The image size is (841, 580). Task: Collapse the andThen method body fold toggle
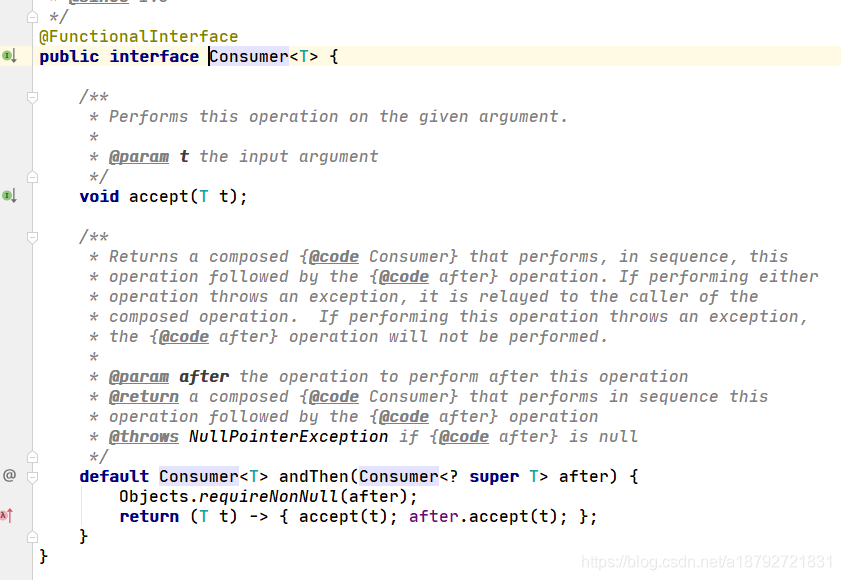[32, 476]
